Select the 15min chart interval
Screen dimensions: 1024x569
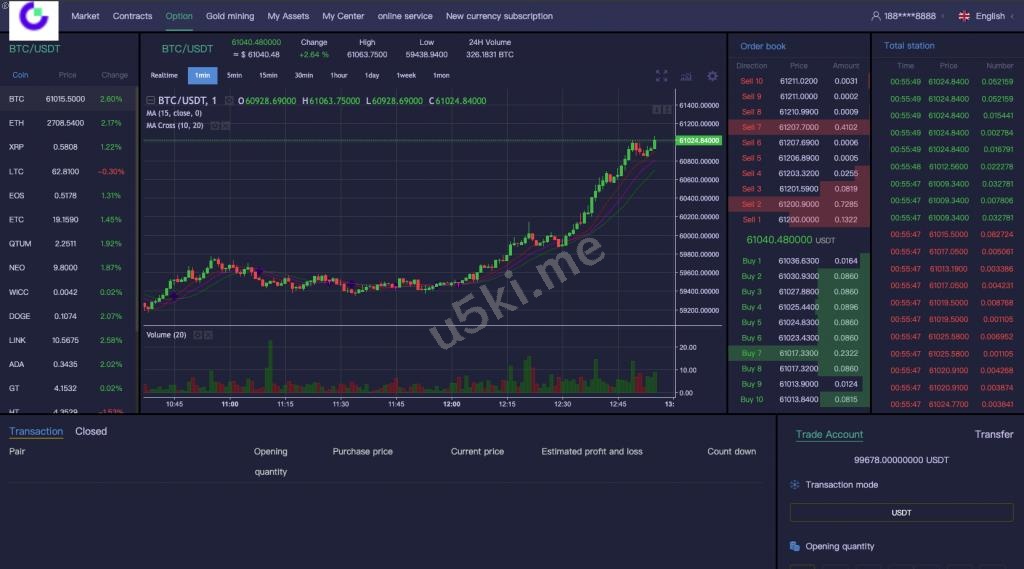[268, 76]
